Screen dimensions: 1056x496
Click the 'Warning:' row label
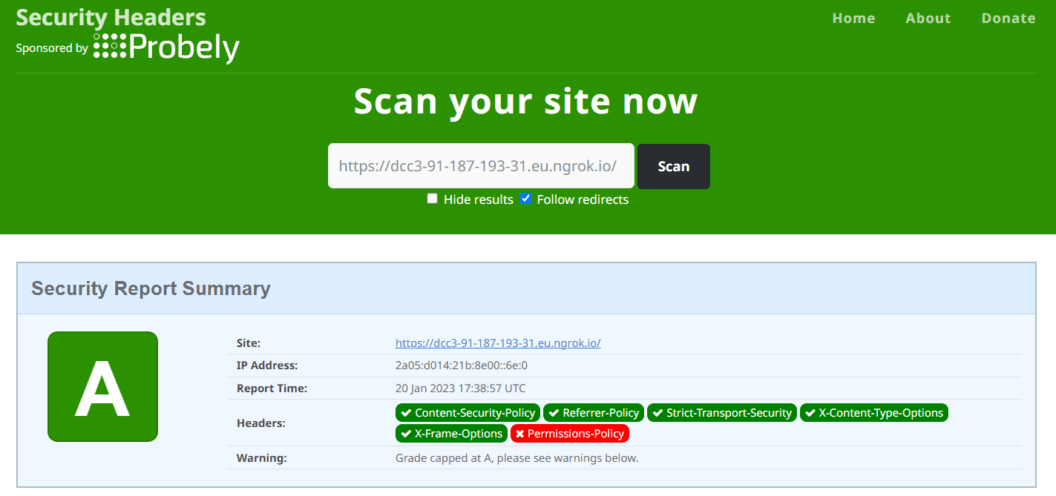261,458
